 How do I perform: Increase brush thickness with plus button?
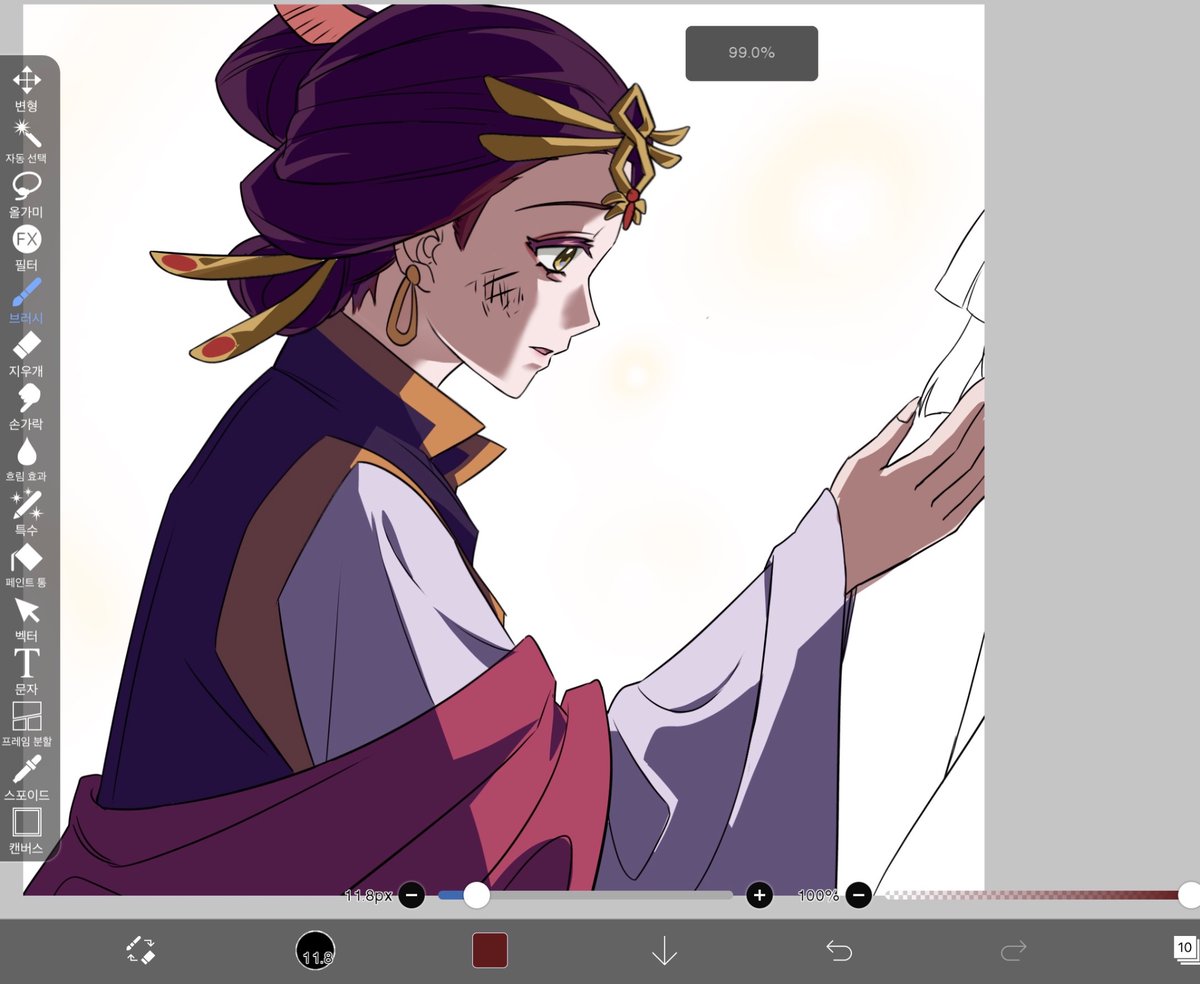click(x=760, y=895)
